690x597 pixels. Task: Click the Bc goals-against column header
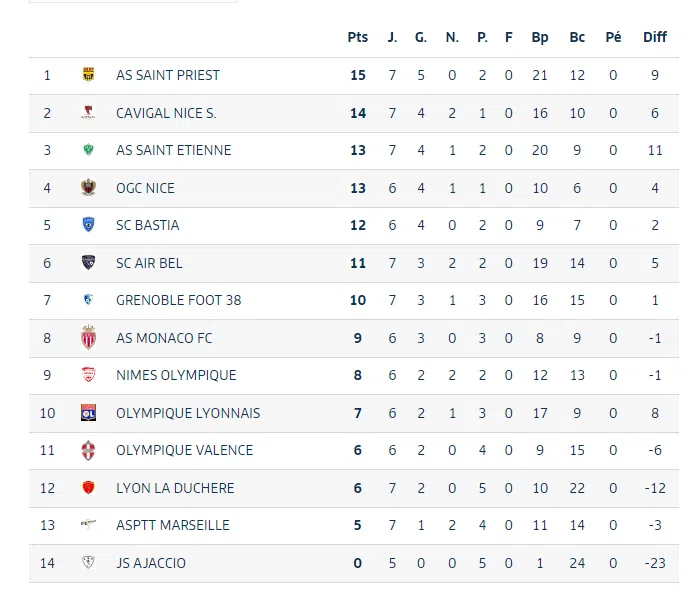[x=577, y=37]
